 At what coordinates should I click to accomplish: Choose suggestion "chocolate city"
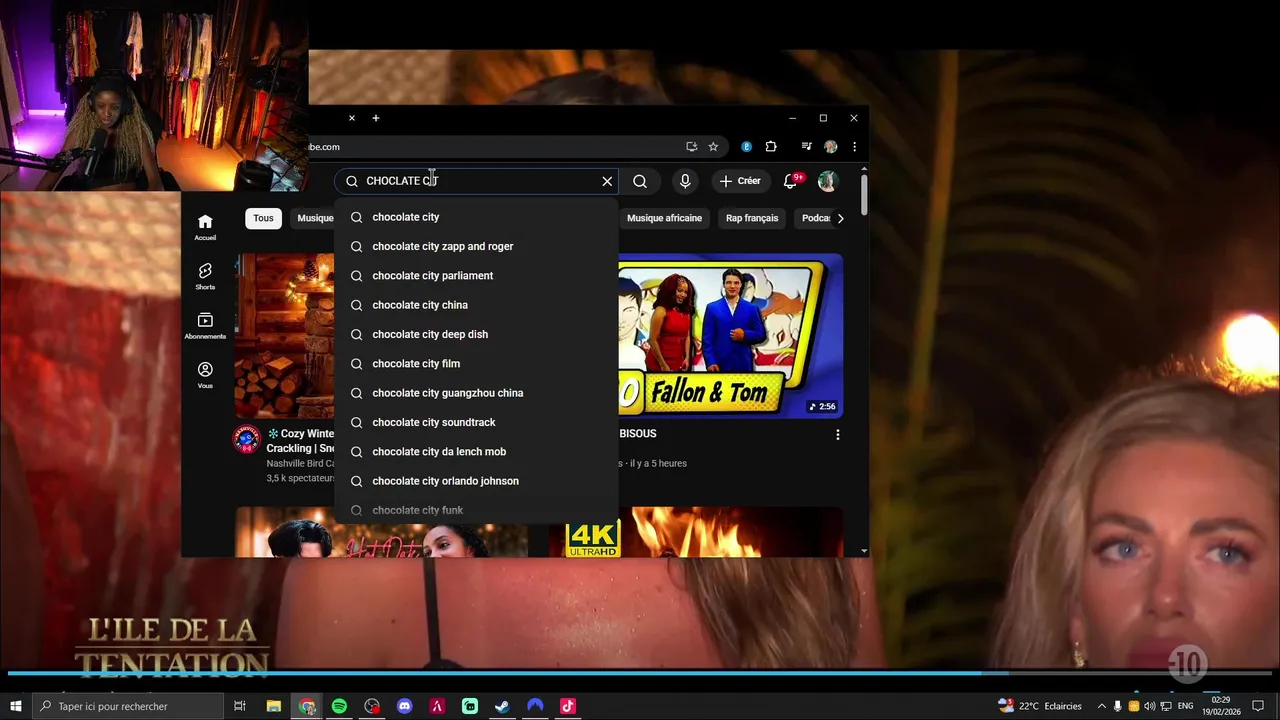pyautogui.click(x=476, y=217)
